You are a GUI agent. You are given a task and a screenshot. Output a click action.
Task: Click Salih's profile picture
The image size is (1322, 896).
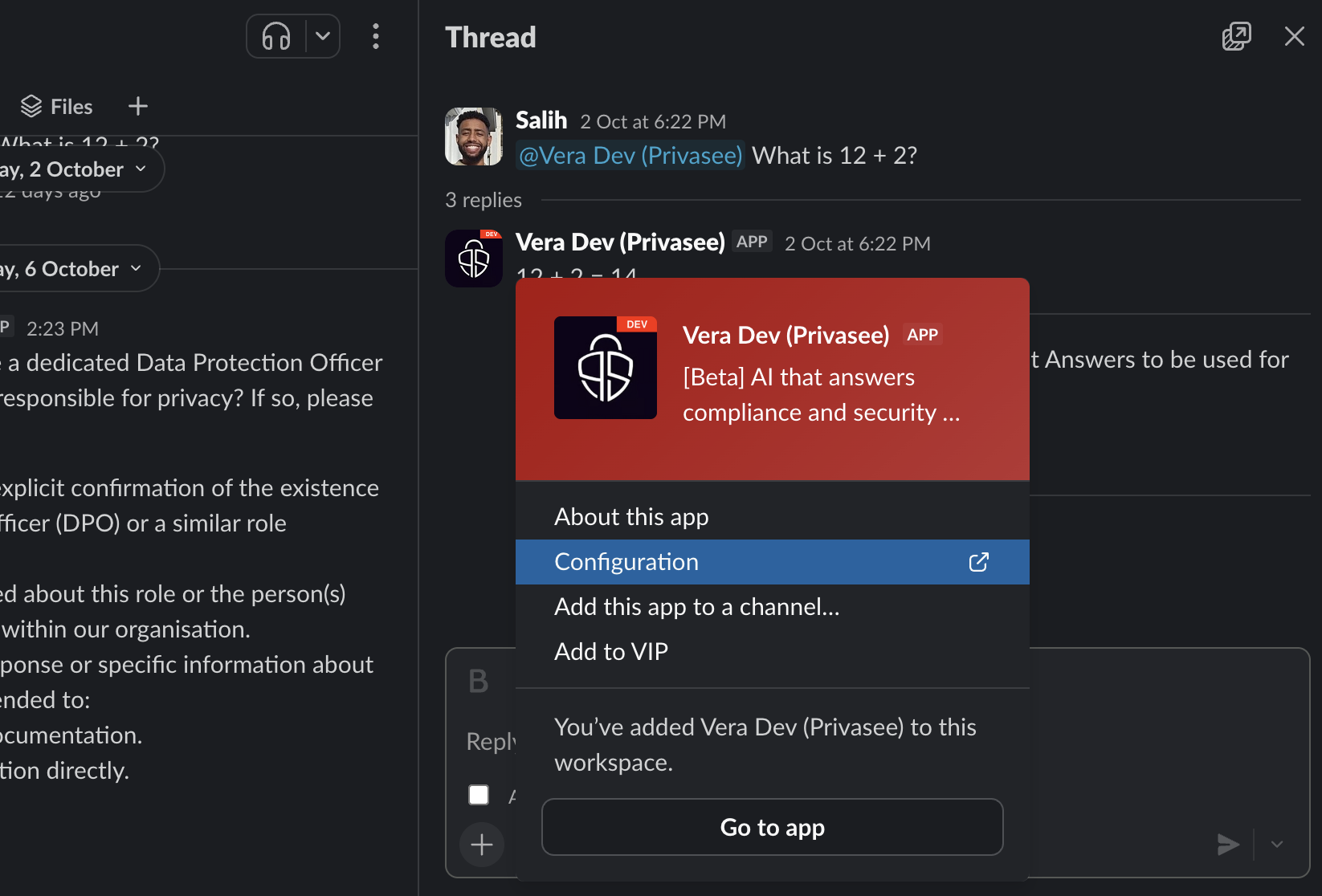click(474, 136)
